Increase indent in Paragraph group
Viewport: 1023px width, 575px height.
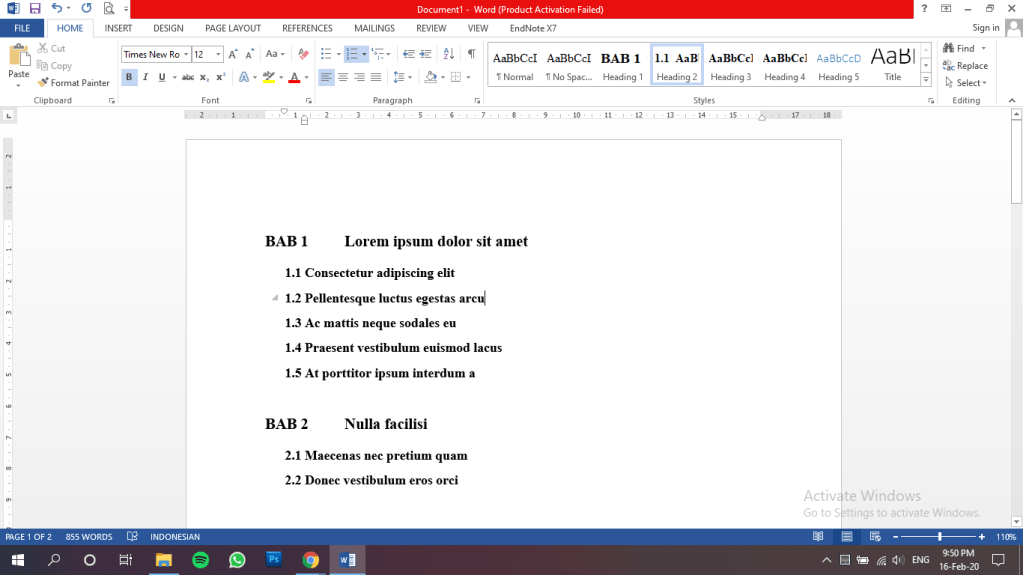point(425,54)
